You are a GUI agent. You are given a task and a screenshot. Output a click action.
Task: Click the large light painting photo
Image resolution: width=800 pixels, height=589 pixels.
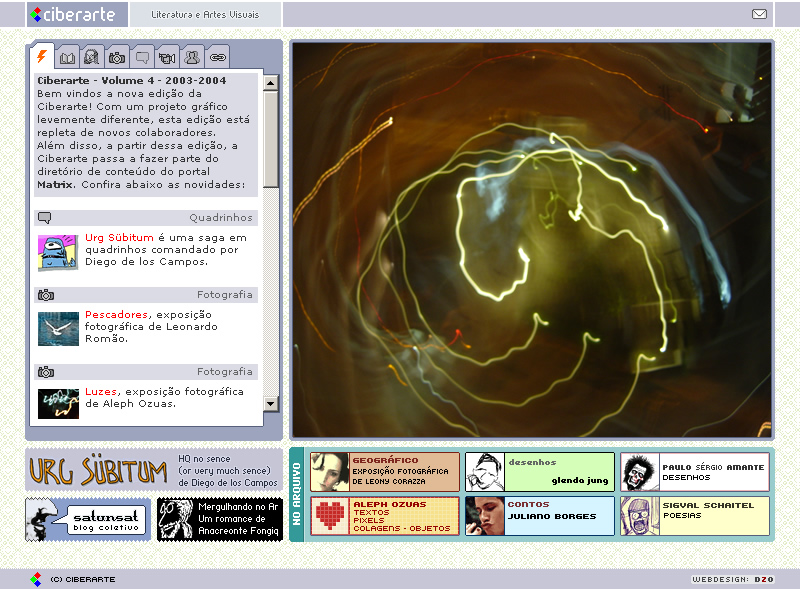click(x=532, y=240)
